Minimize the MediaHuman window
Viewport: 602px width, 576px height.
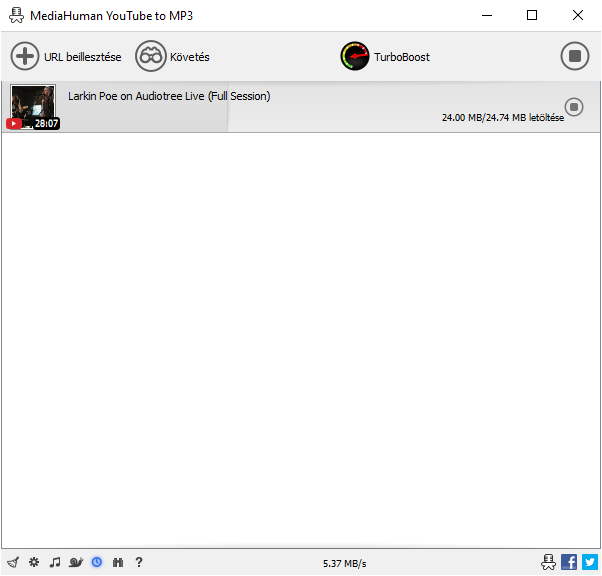tap(487, 15)
